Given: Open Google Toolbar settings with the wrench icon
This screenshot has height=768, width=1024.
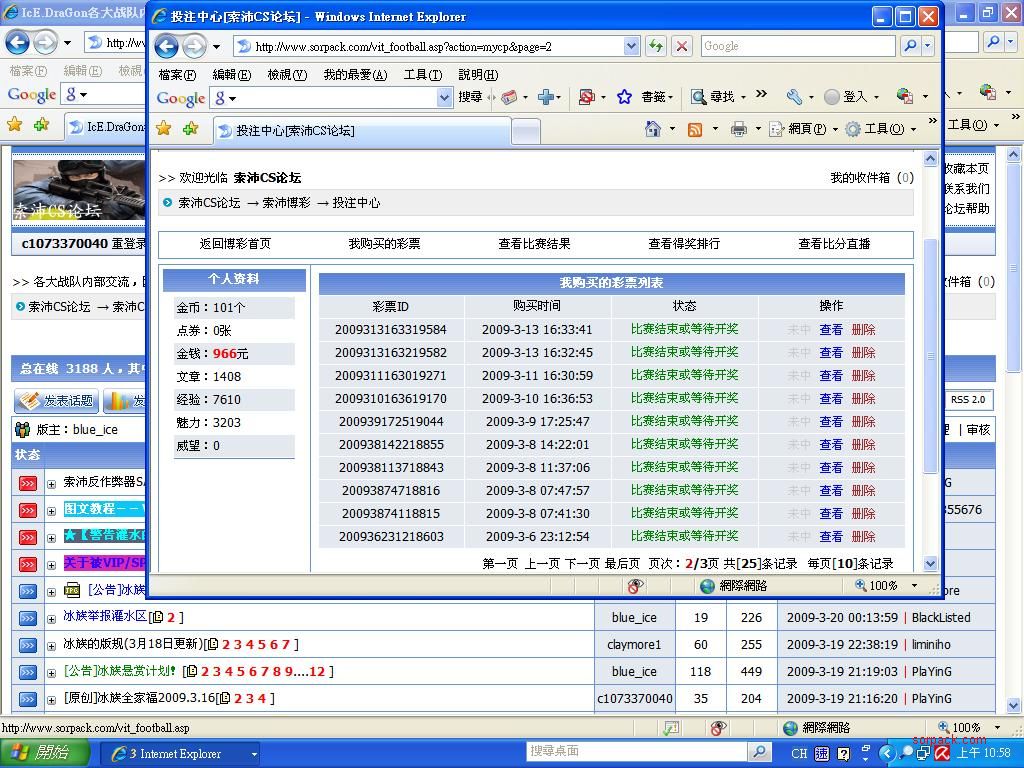Looking at the screenshot, I should point(796,97).
